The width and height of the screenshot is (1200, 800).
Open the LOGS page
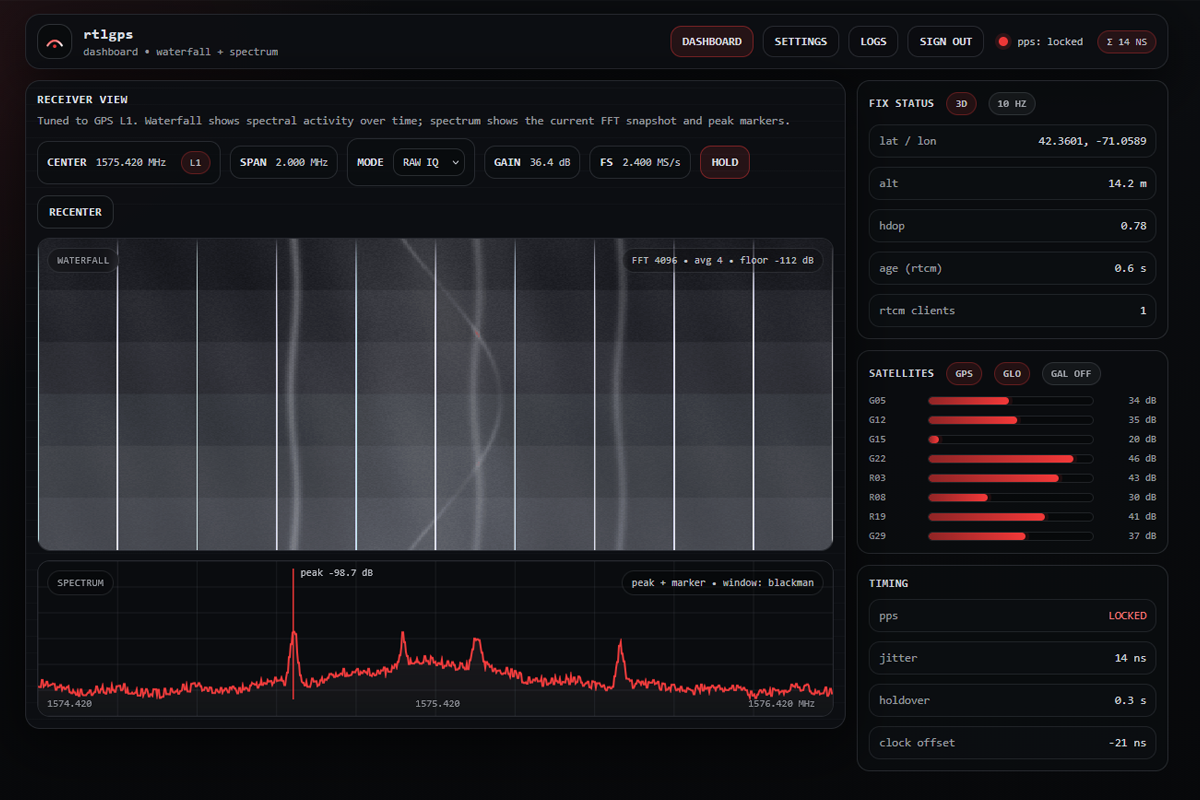click(873, 41)
